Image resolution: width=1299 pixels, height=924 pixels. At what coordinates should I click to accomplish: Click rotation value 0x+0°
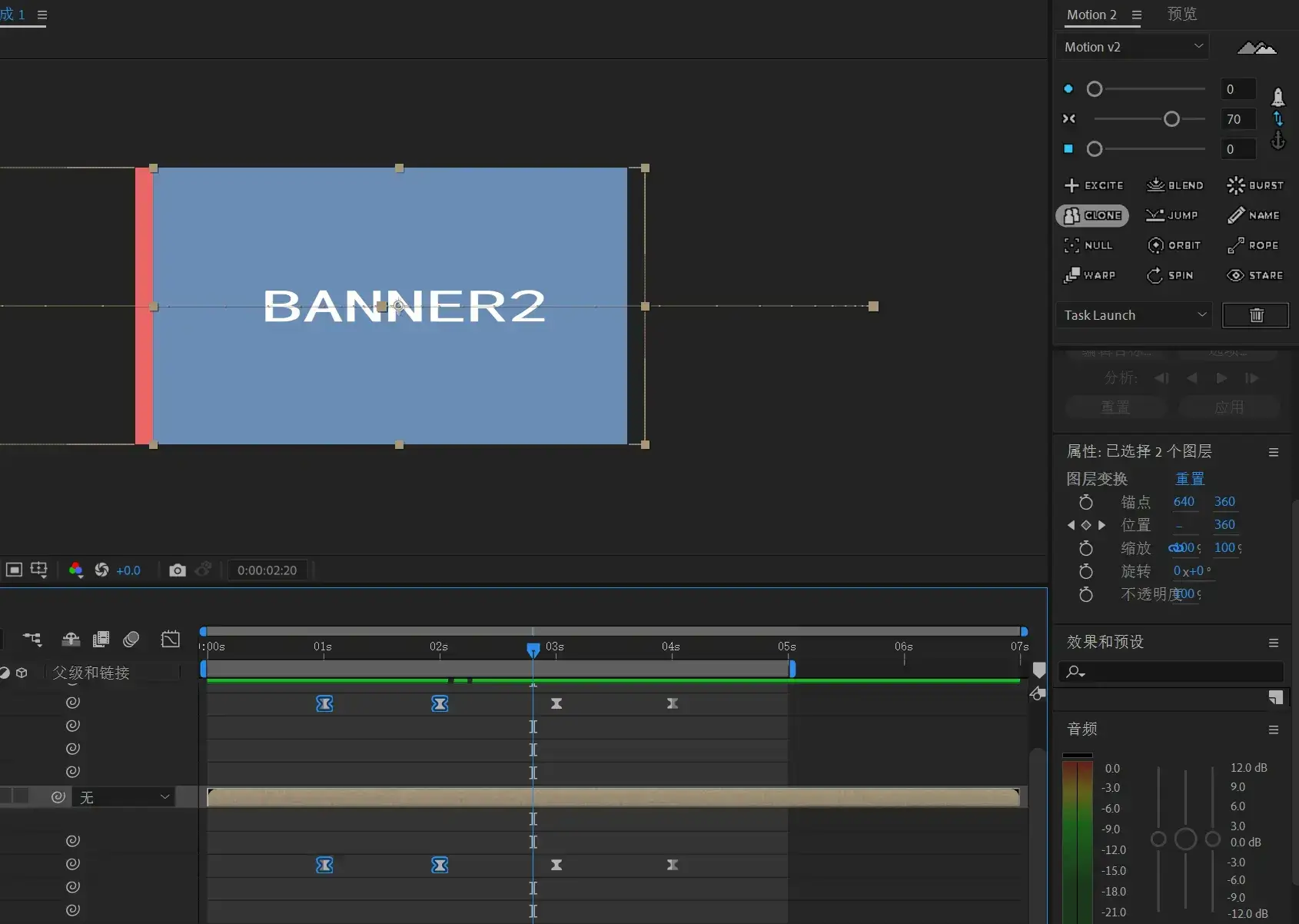[1192, 571]
